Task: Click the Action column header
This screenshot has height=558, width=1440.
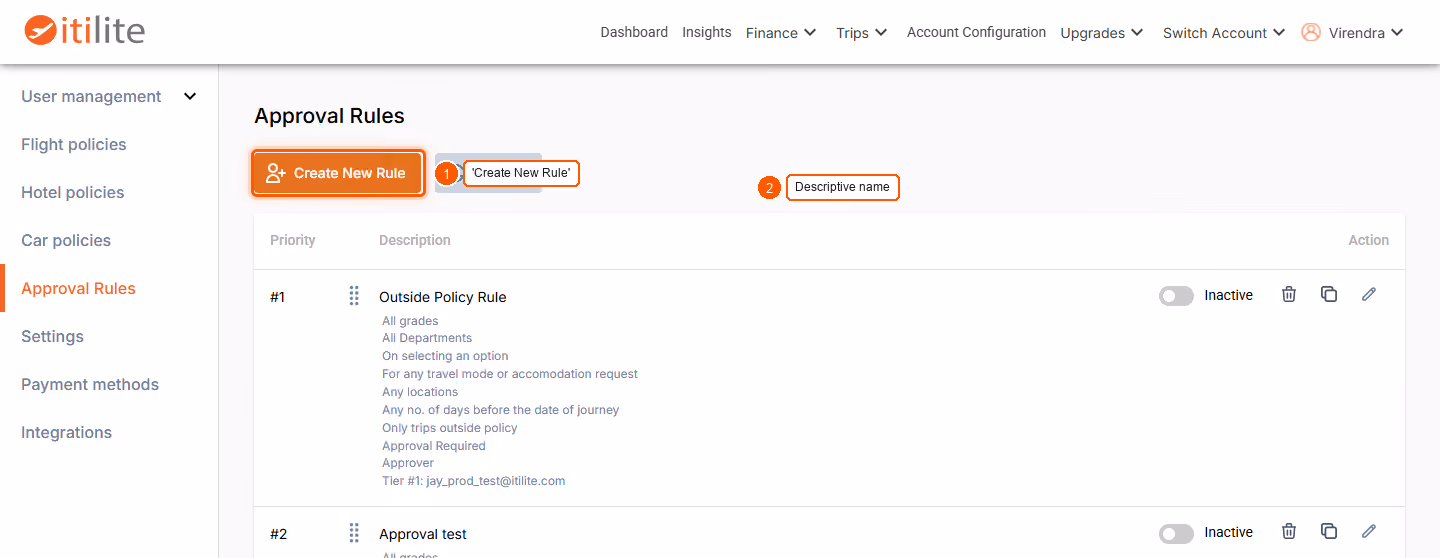Action: [x=1369, y=240]
